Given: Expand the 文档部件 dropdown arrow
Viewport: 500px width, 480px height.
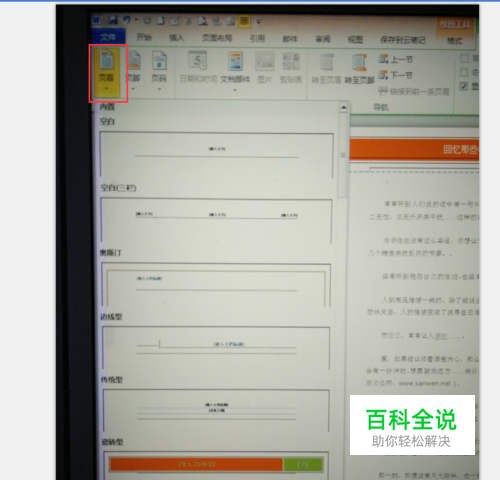Looking at the screenshot, I should [235, 90].
